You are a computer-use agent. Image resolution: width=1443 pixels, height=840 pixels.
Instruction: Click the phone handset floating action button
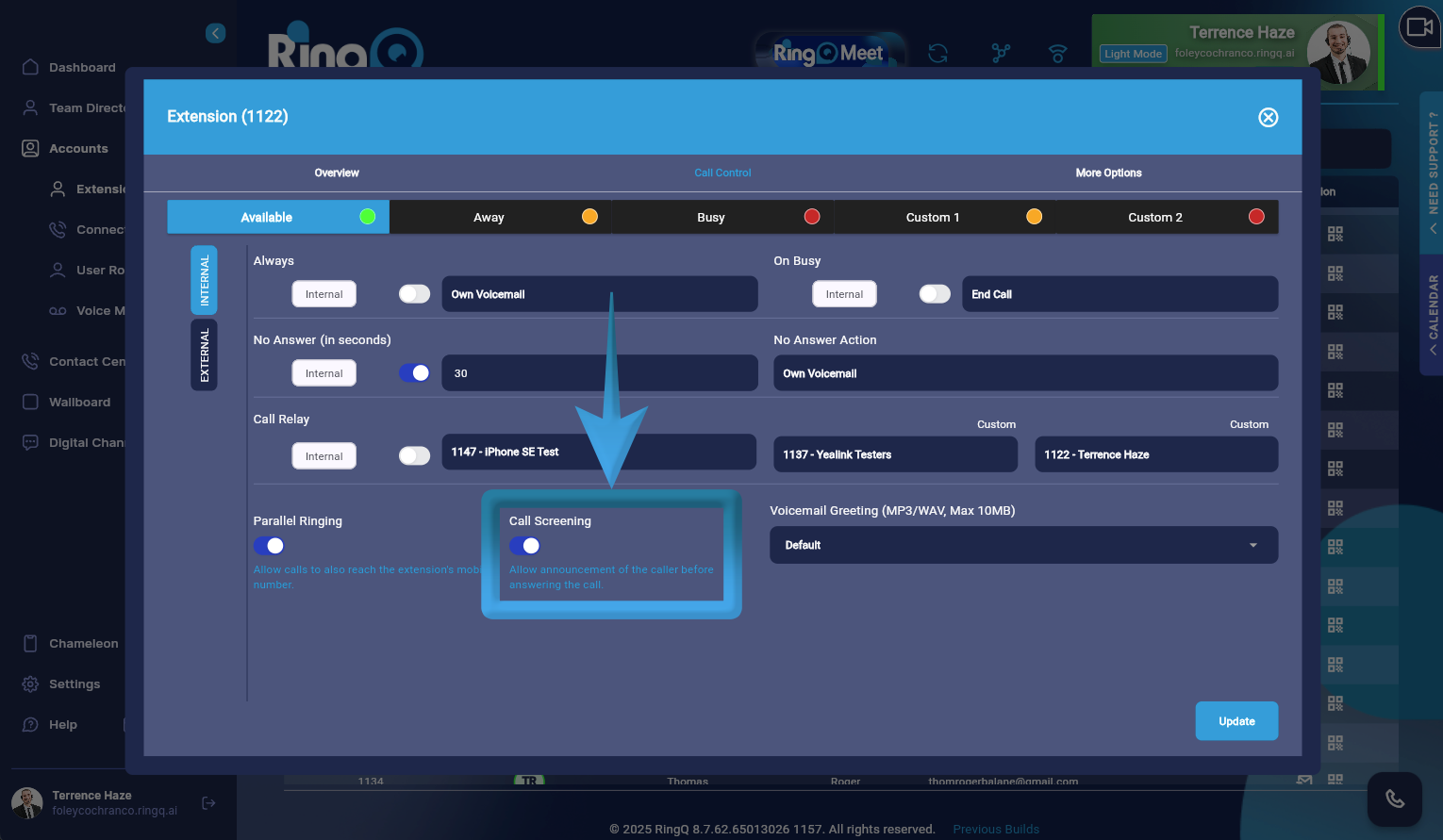(x=1394, y=798)
